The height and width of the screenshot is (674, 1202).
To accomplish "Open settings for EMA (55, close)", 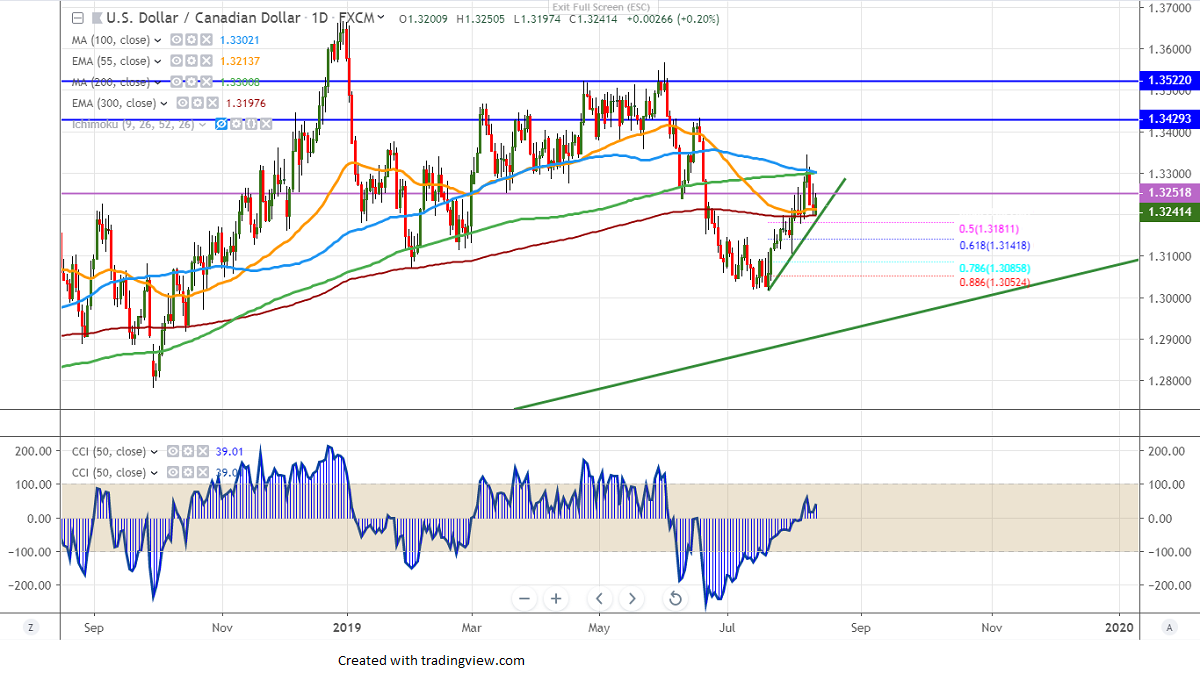I will pyautogui.click(x=192, y=61).
